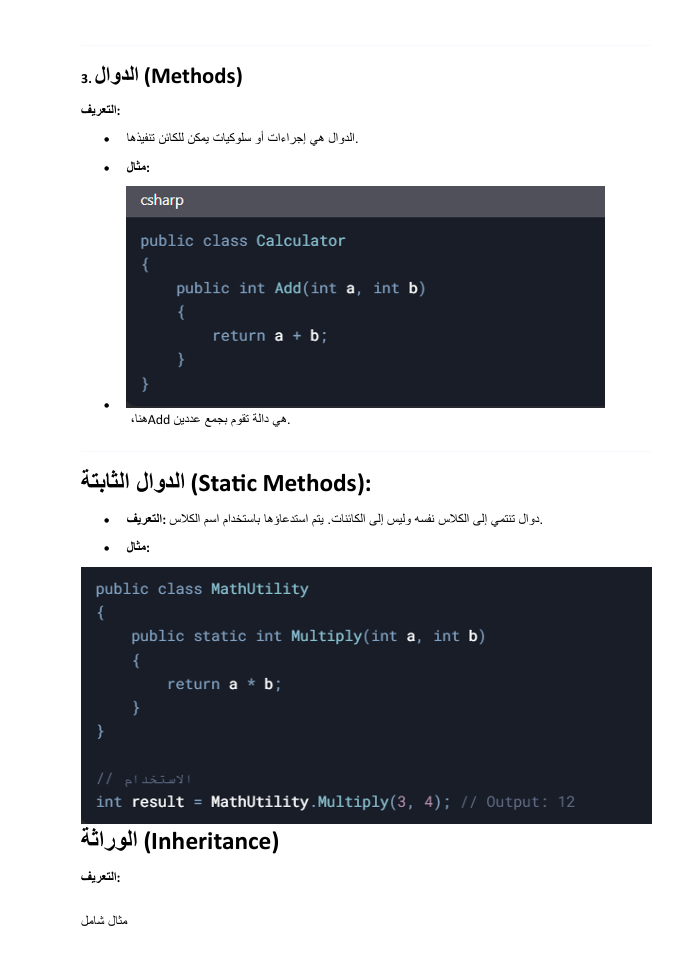Click the 'int result' variable in code

coord(140,802)
